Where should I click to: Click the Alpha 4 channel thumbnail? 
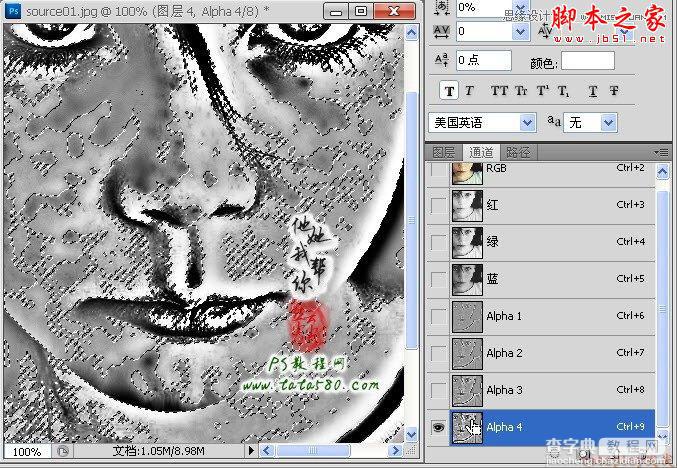coord(467,427)
